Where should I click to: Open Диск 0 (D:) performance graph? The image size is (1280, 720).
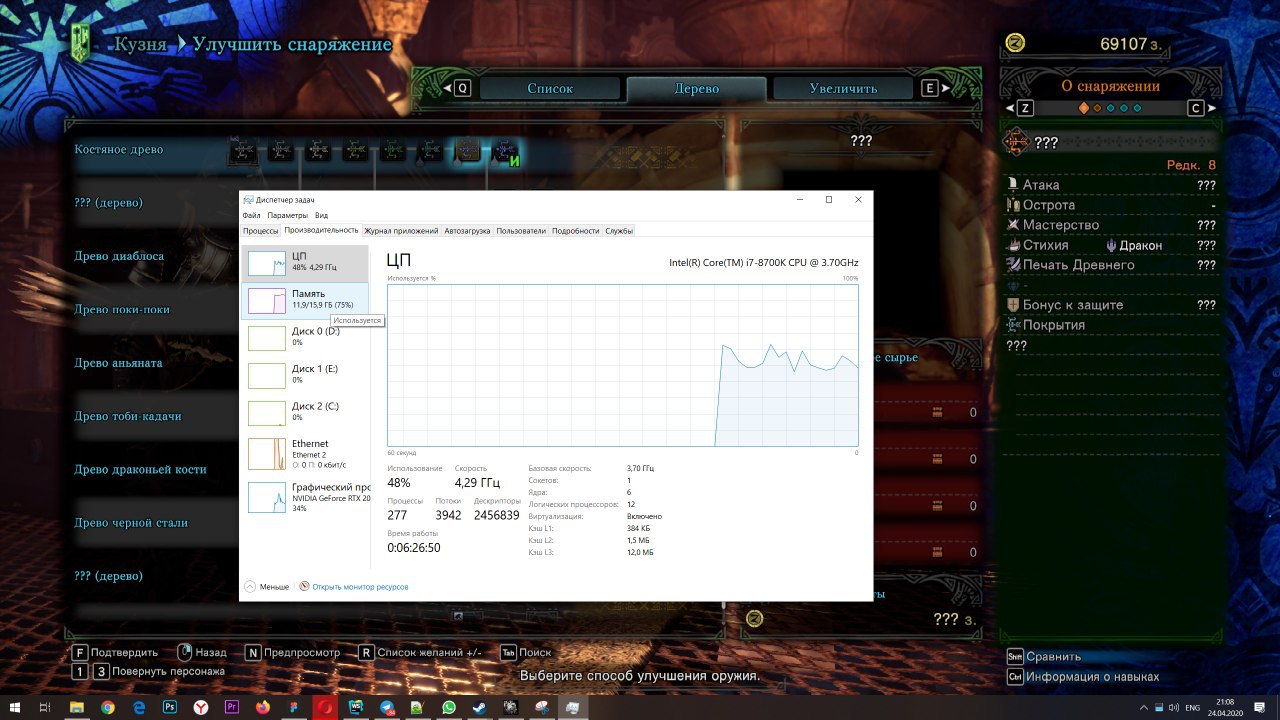click(x=305, y=337)
